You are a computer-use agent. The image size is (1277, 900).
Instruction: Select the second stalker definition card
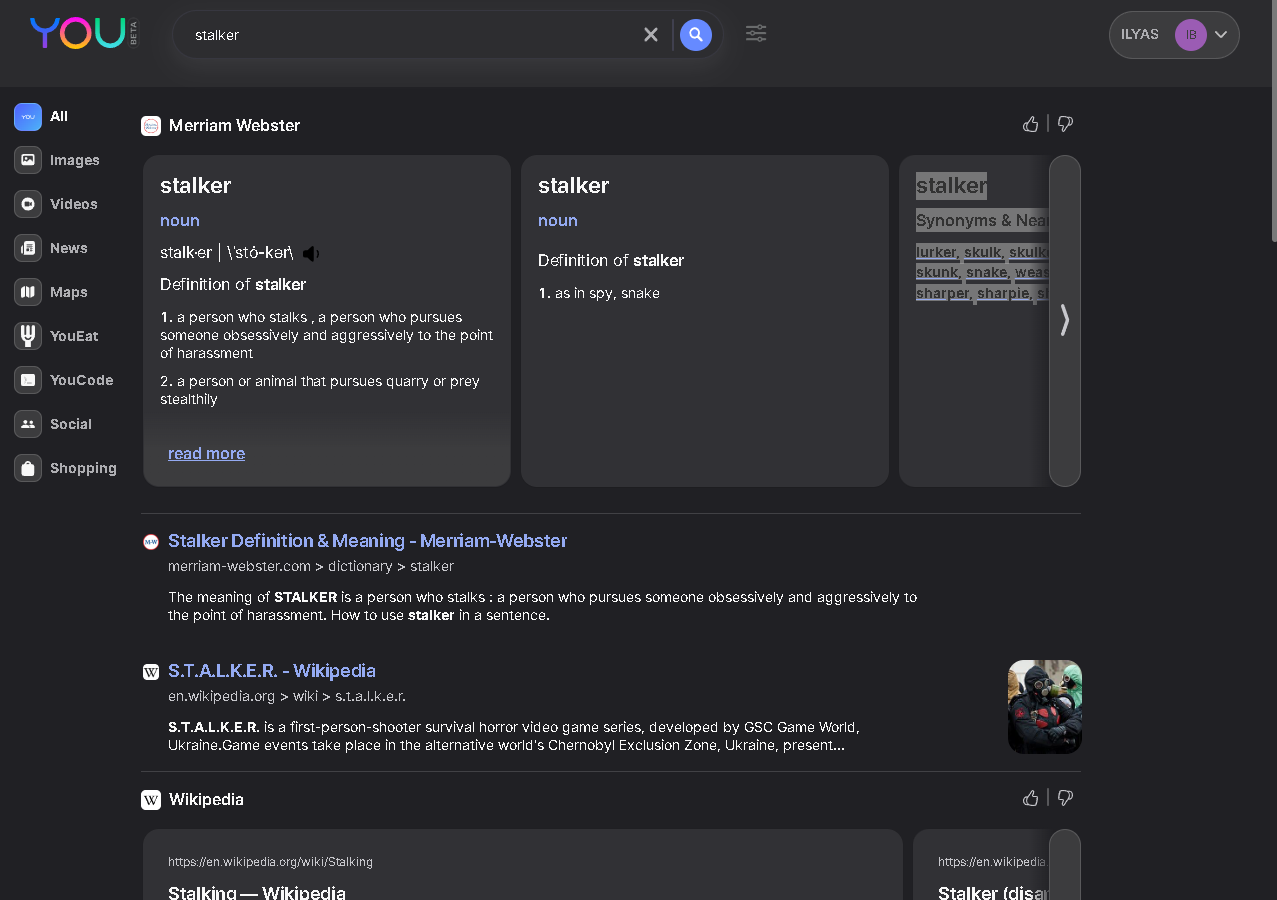pos(705,321)
